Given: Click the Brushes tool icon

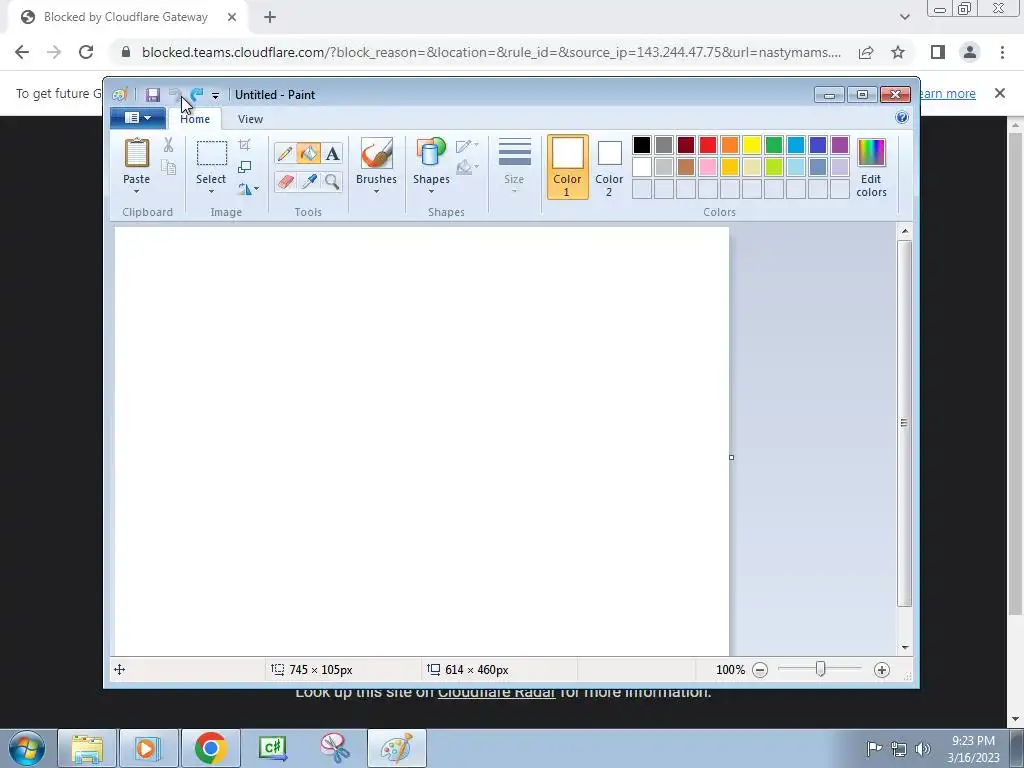Looking at the screenshot, I should 377,154.
